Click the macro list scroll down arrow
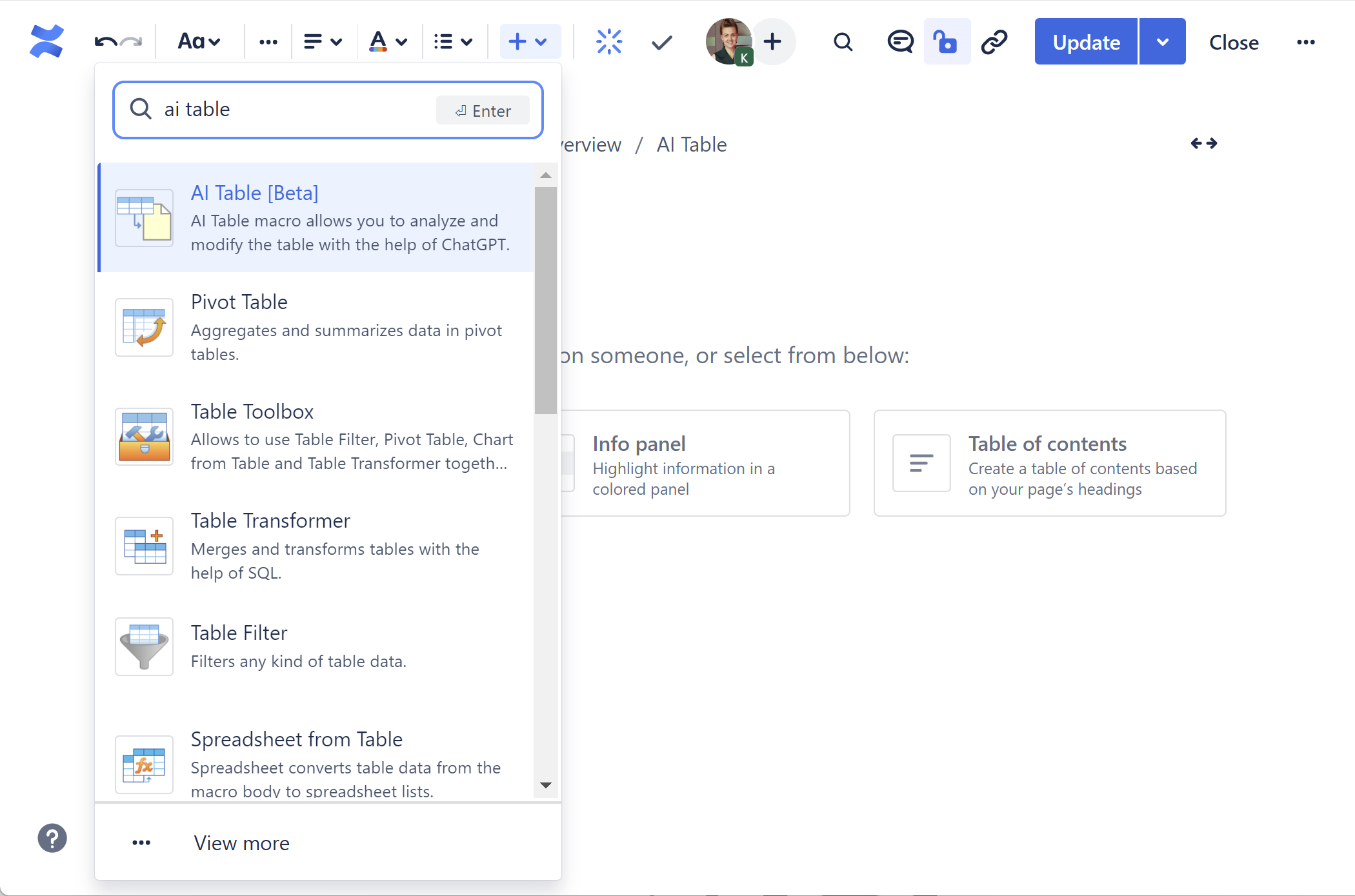 coord(546,785)
